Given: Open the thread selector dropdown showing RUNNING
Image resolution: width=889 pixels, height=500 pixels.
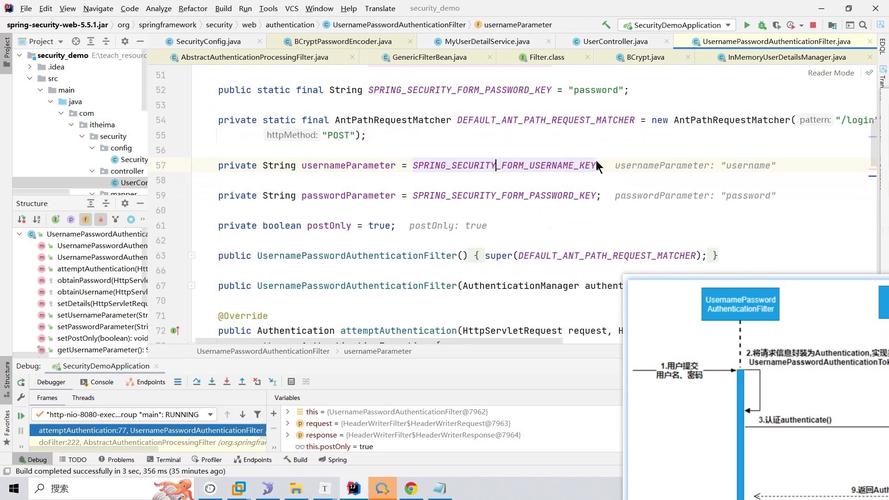Looking at the screenshot, I should [x=124, y=414].
